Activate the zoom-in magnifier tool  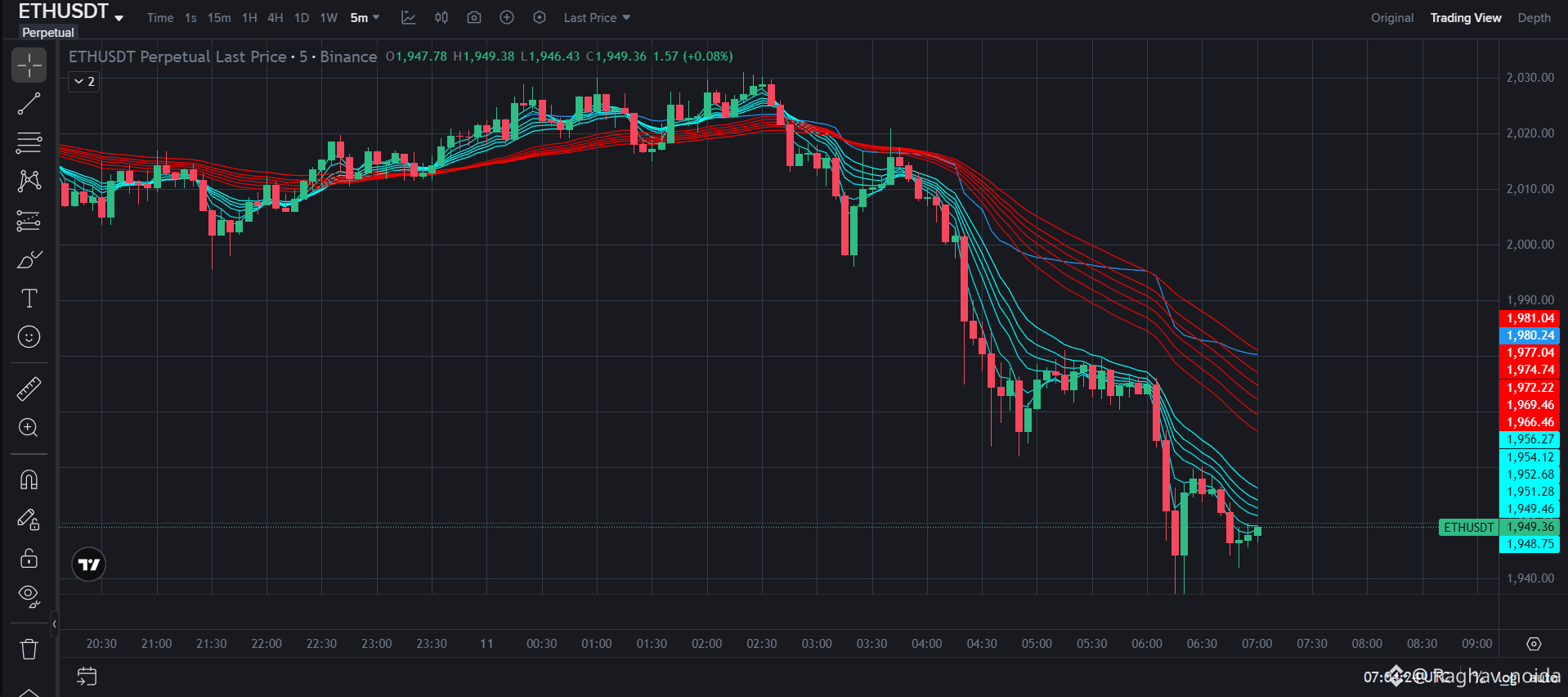tap(29, 428)
